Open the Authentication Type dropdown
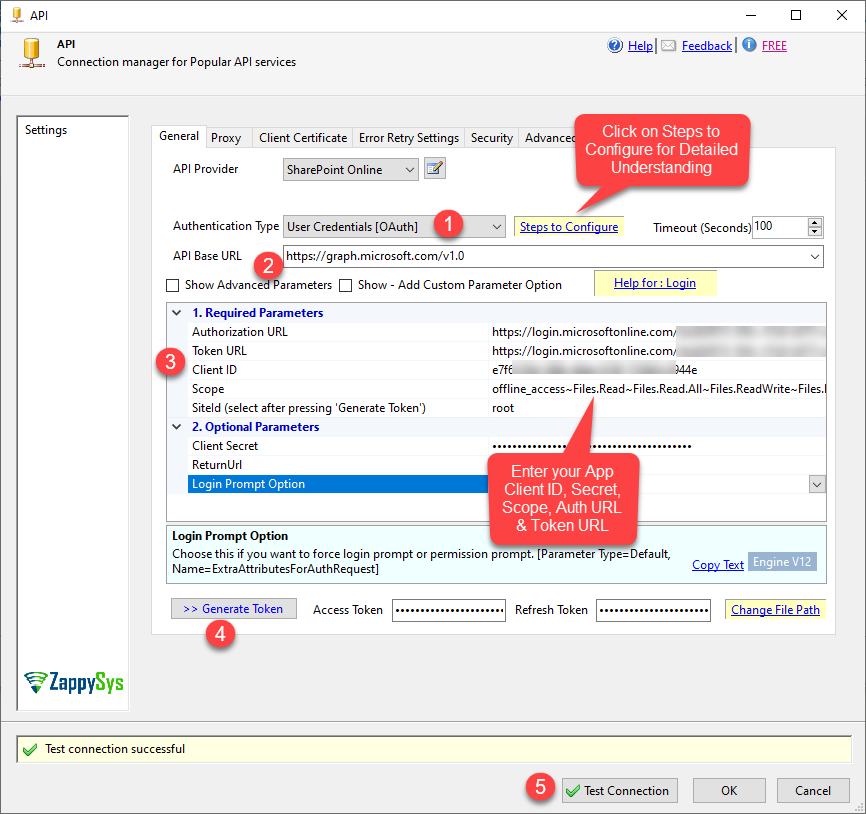 (x=394, y=226)
